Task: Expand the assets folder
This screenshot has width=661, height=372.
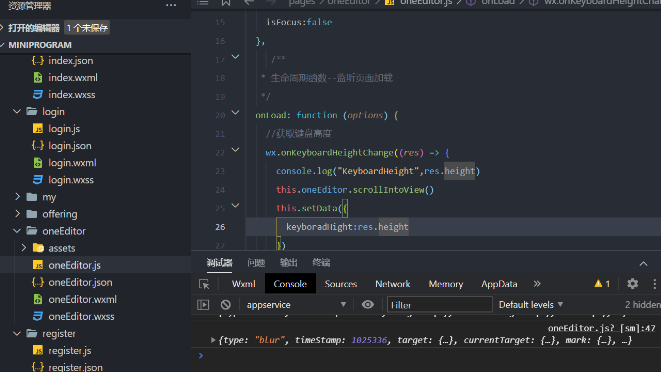Action: pyautogui.click(x=24, y=248)
